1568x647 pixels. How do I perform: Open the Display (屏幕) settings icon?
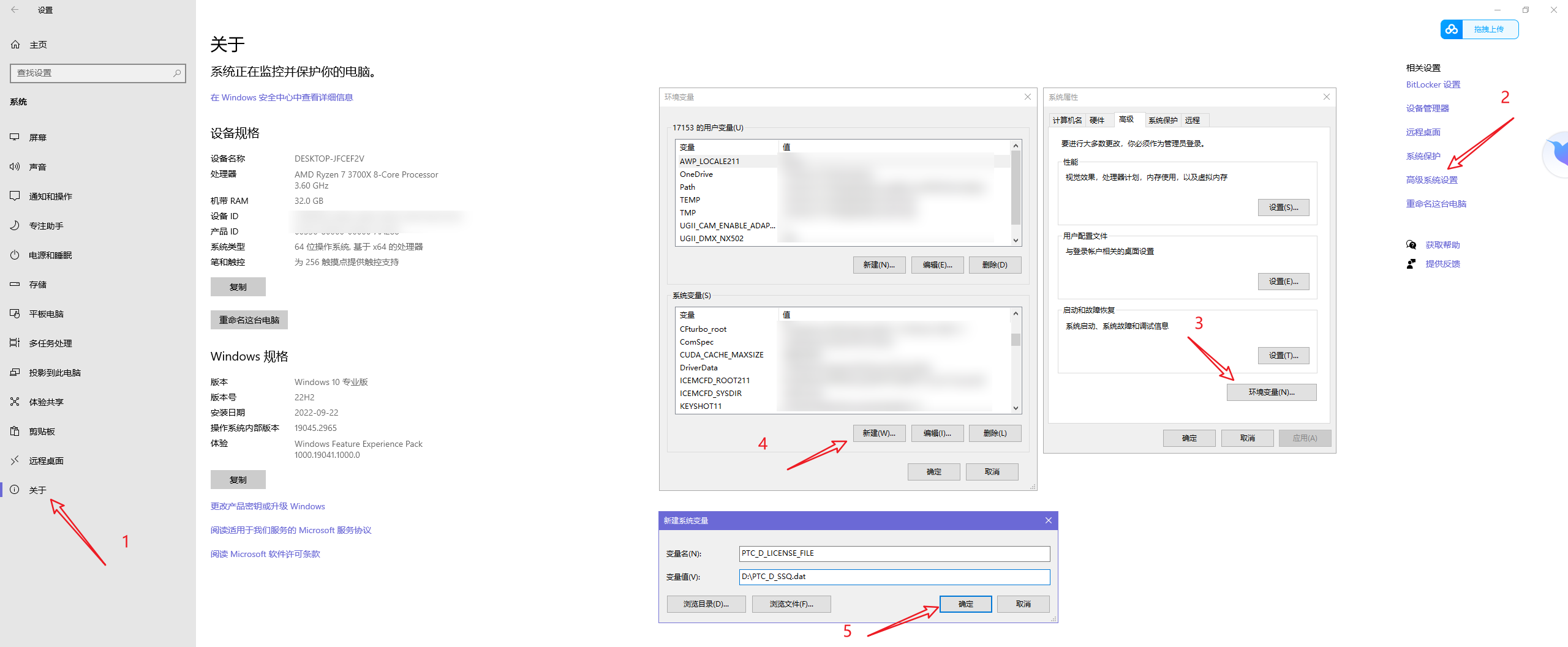(15, 138)
